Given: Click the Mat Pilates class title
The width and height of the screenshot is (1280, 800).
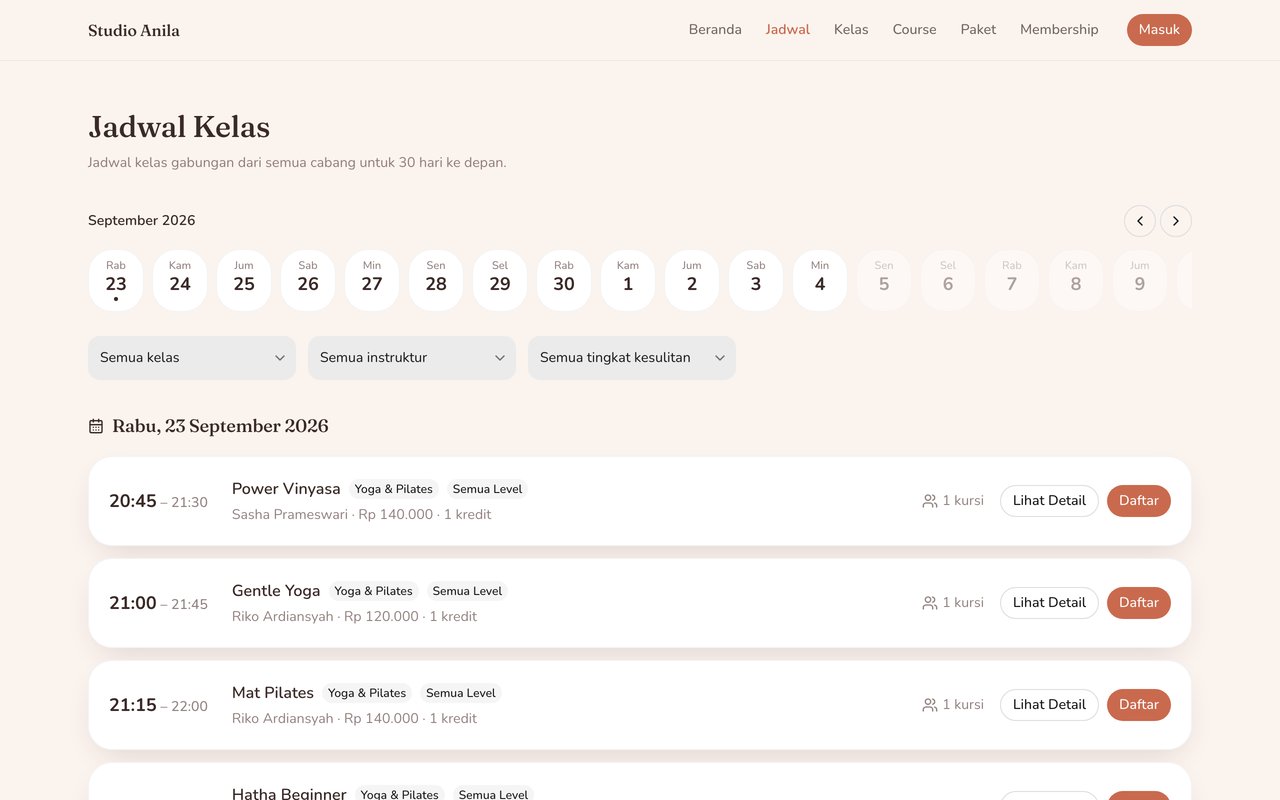Looking at the screenshot, I should pos(273,693).
